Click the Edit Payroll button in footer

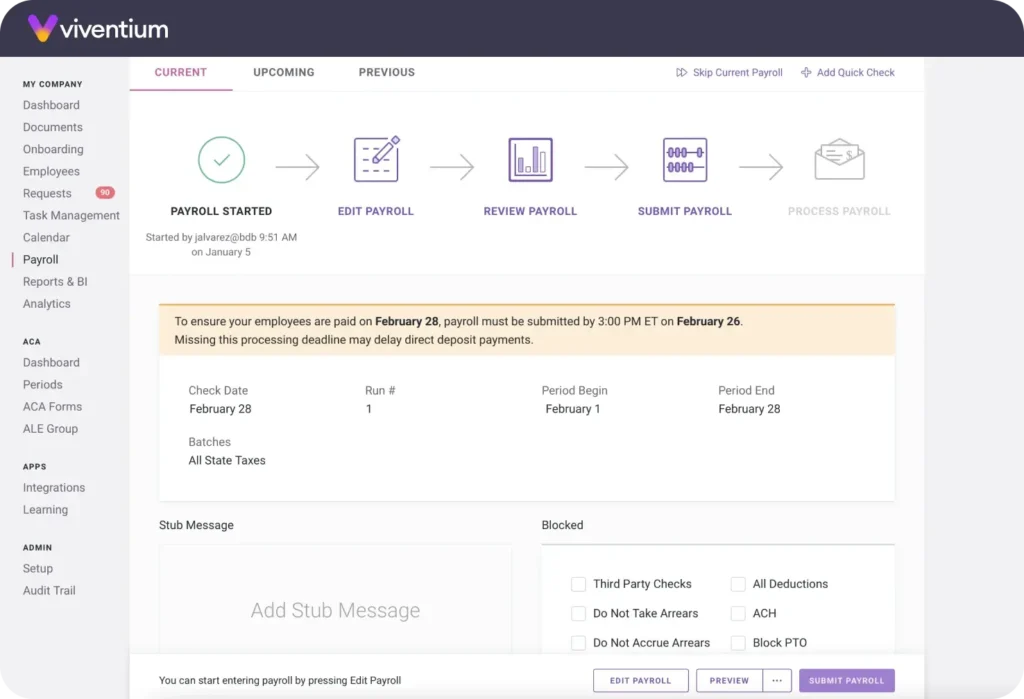point(640,680)
